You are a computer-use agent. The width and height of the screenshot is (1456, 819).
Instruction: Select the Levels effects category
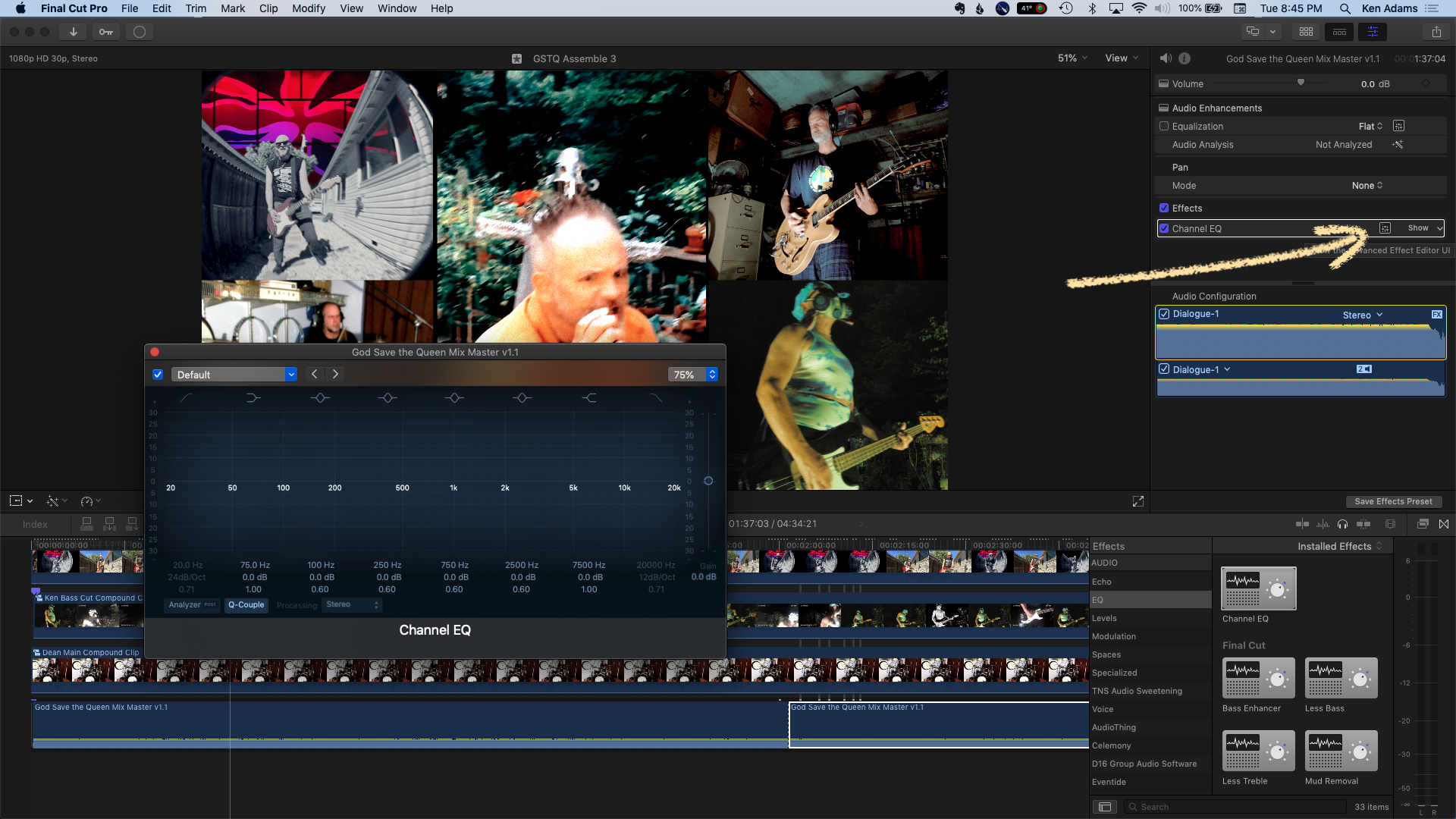click(x=1104, y=618)
